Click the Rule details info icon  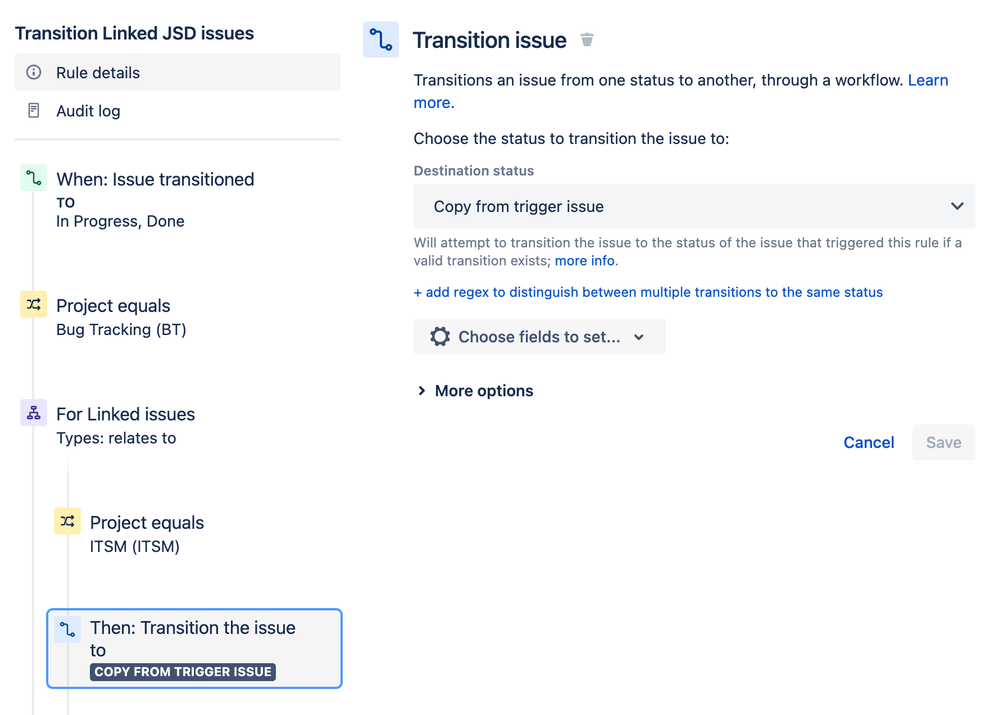[34, 73]
